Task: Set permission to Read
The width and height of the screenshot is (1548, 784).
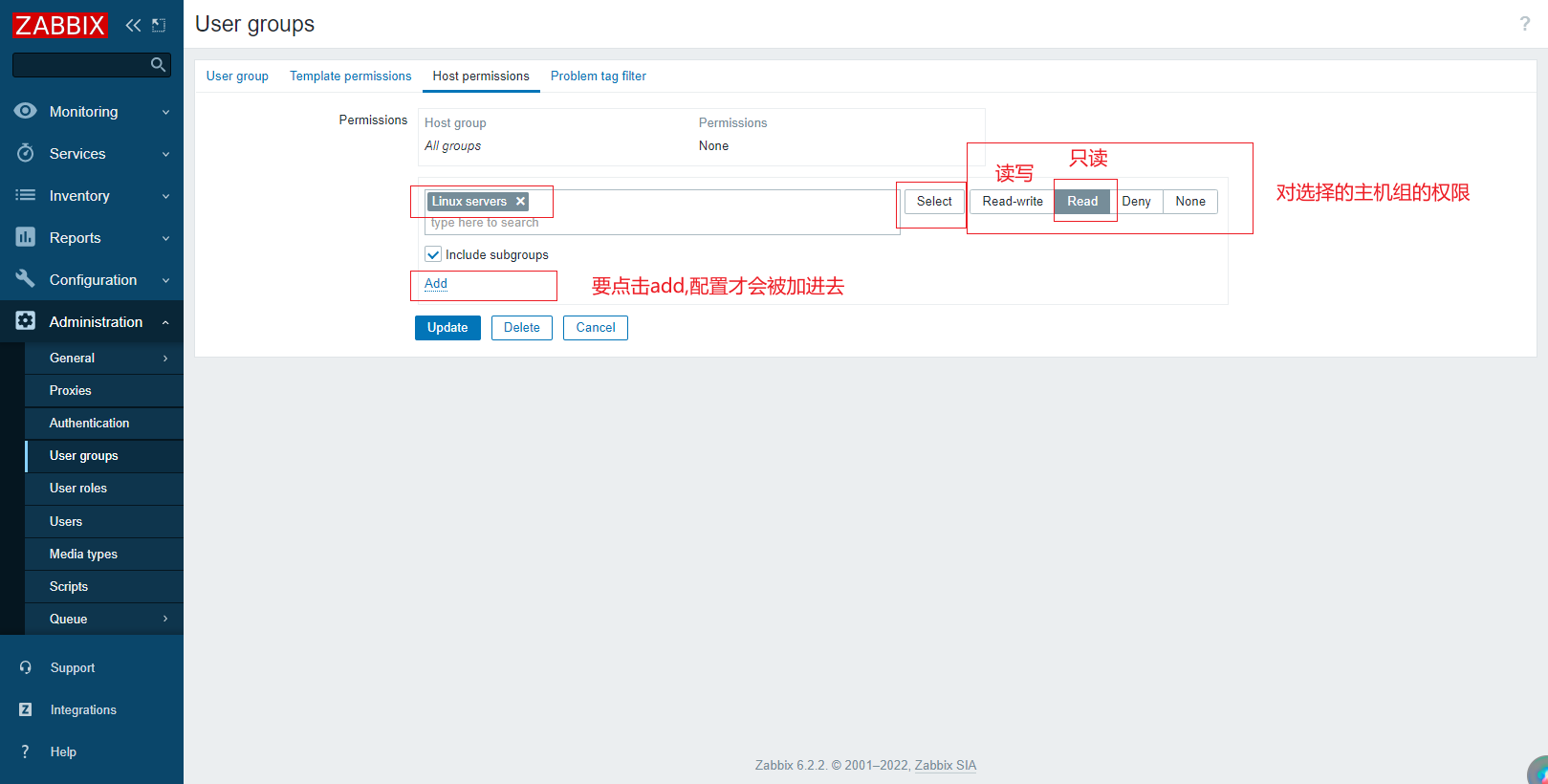Action: [x=1082, y=201]
